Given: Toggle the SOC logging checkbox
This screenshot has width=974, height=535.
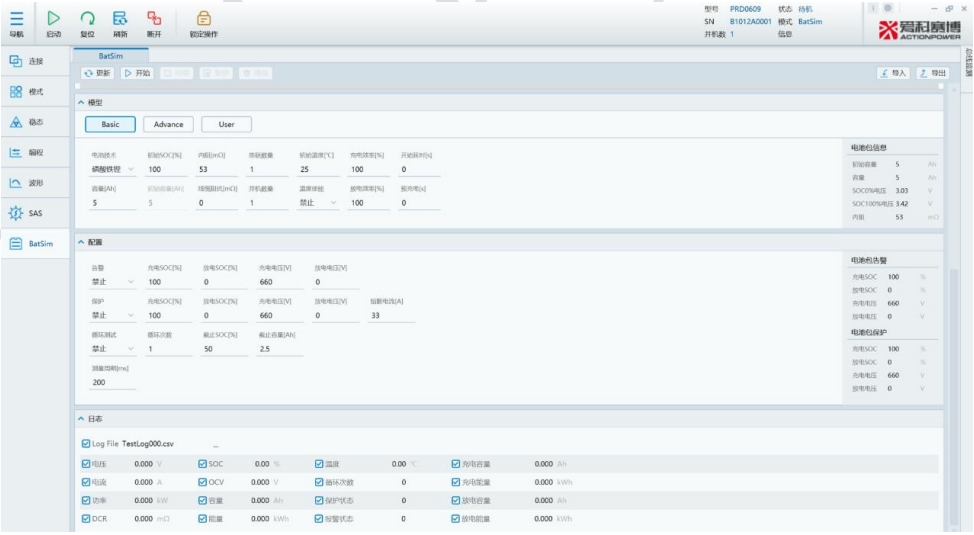Looking at the screenshot, I should 203,464.
